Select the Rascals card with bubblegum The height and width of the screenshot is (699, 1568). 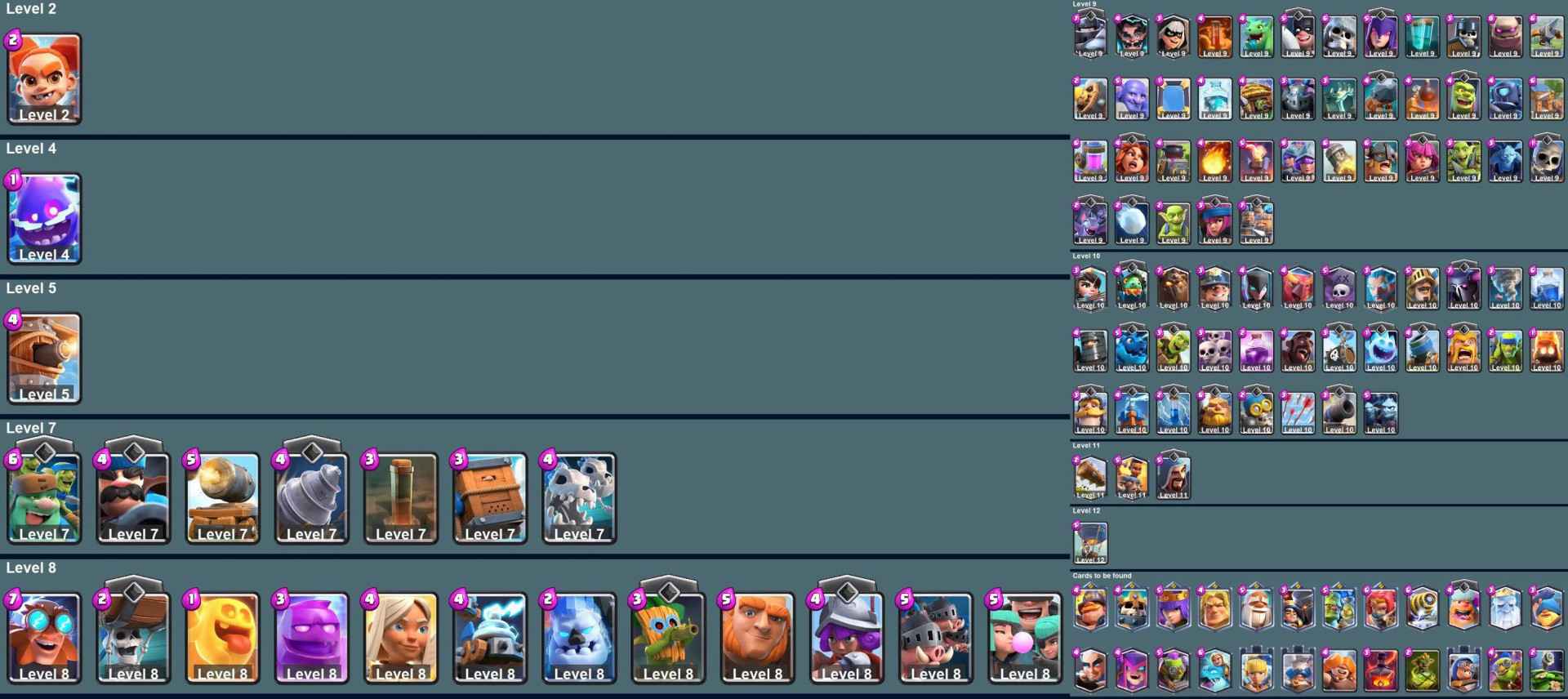click(x=1025, y=638)
